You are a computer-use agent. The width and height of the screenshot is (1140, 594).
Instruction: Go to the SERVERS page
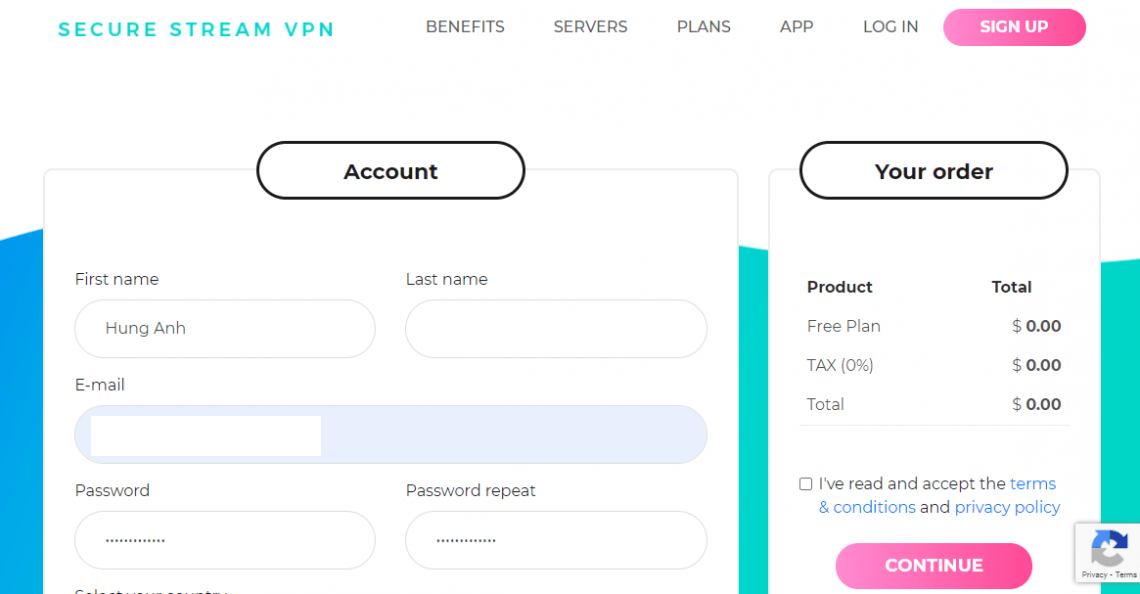coord(590,27)
